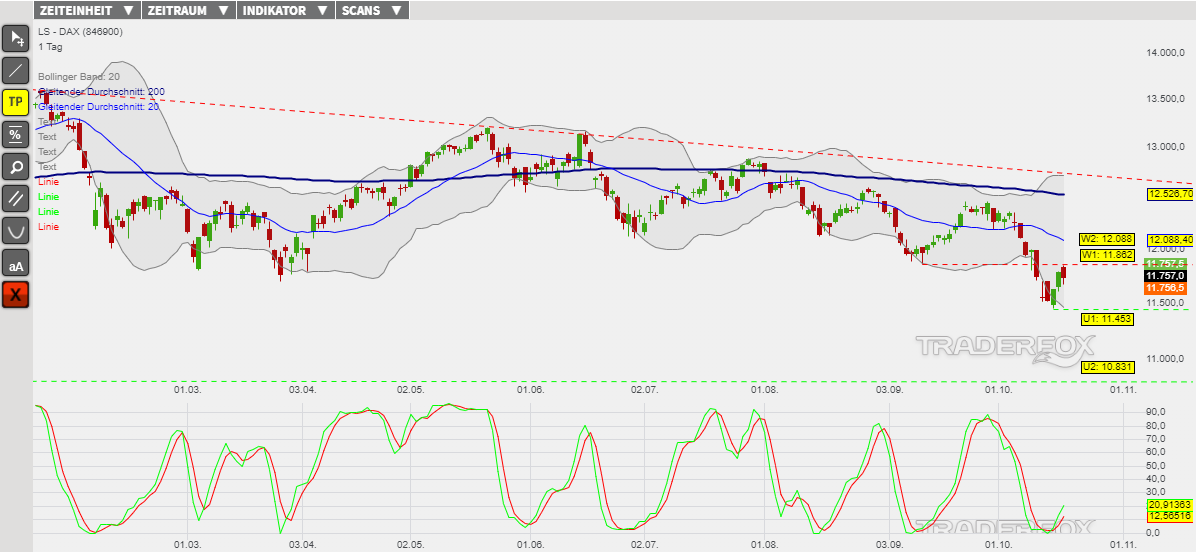Screen dimensions: 1196x552
Task: Click the 90,0 oscillator axis label
Action: (1156, 412)
